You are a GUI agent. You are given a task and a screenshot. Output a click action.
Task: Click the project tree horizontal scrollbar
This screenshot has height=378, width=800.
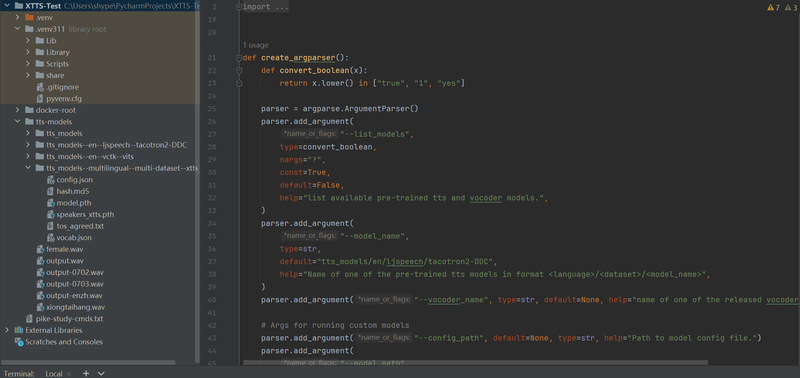(x=88, y=363)
